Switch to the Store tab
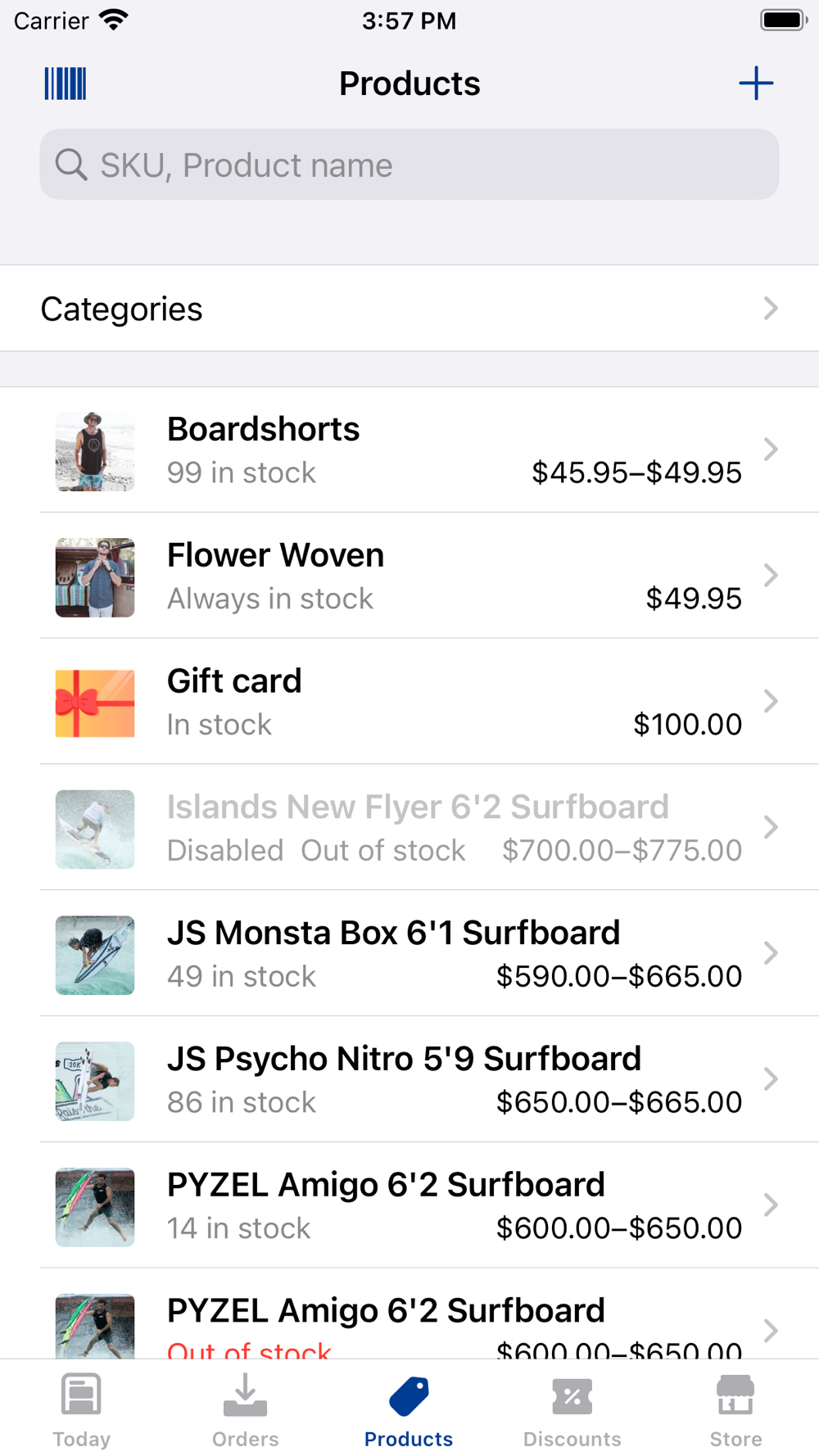The width and height of the screenshot is (819, 1456). (735, 1410)
